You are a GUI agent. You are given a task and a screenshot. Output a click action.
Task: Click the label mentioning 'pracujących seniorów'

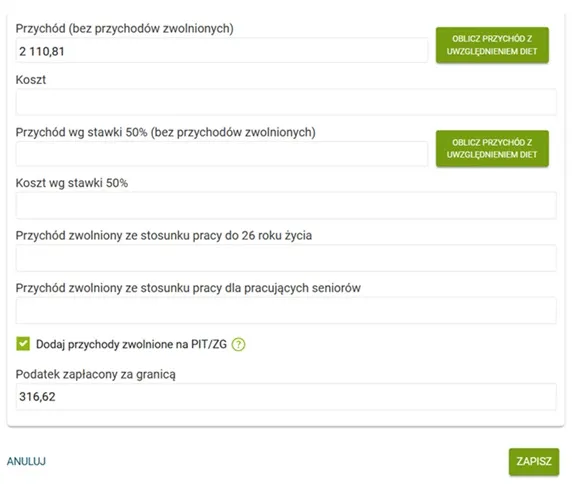[x=188, y=288]
